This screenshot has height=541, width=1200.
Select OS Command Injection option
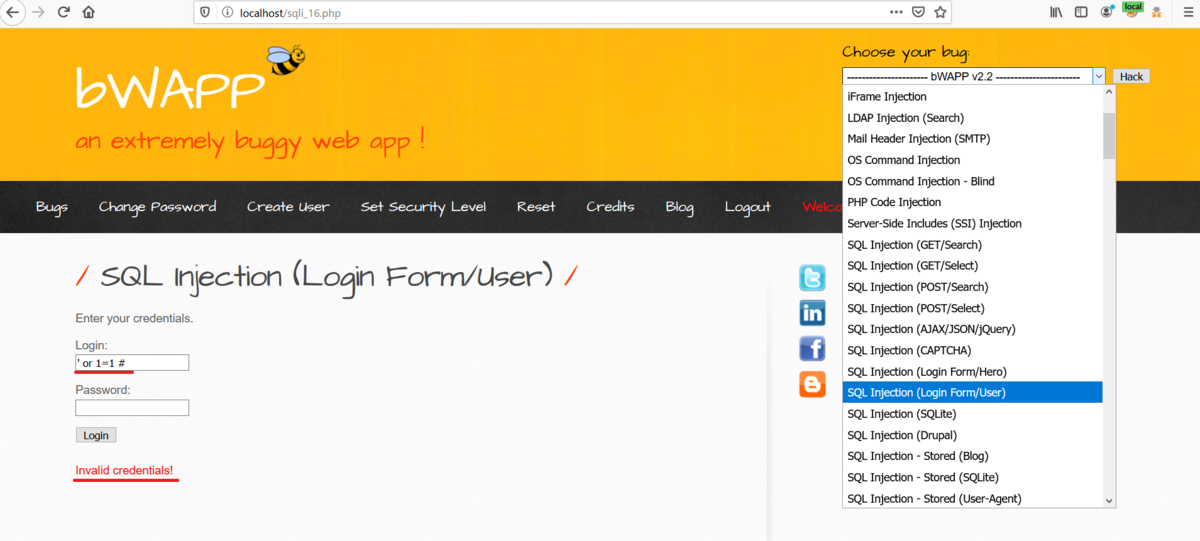tap(972, 160)
